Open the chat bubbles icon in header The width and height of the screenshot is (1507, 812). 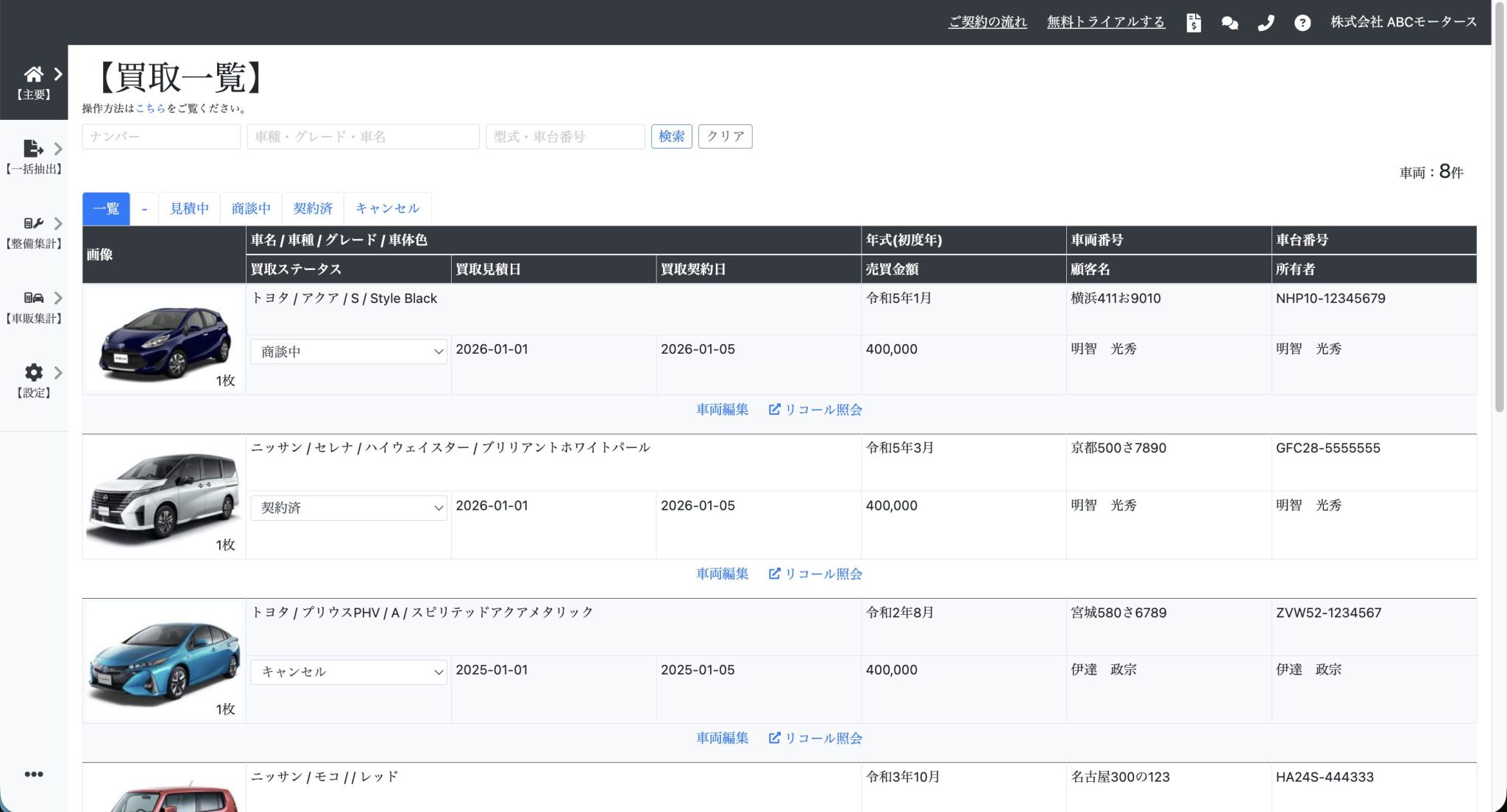[1230, 23]
